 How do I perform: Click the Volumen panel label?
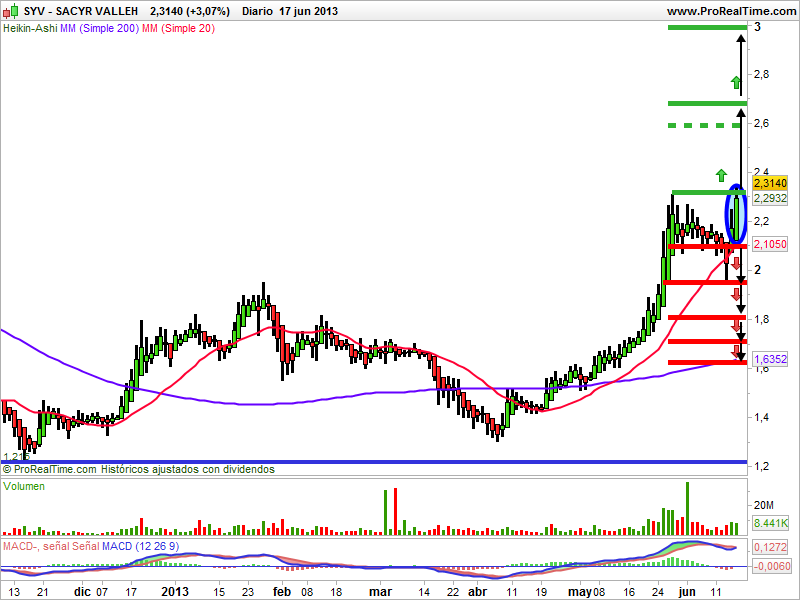tap(24, 486)
